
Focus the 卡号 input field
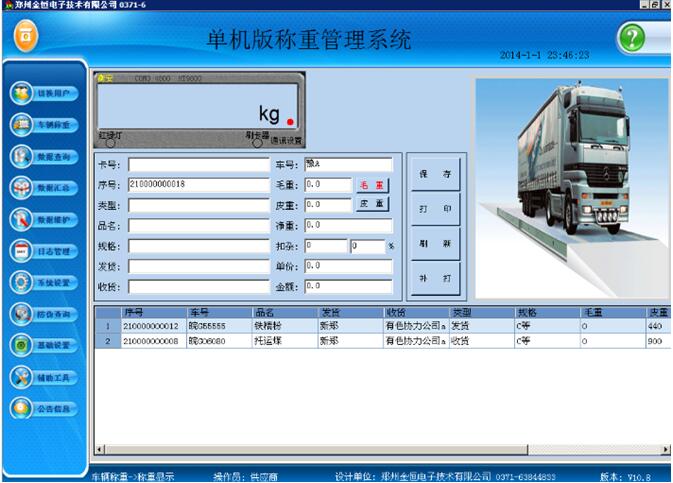pyautogui.click(x=199, y=165)
